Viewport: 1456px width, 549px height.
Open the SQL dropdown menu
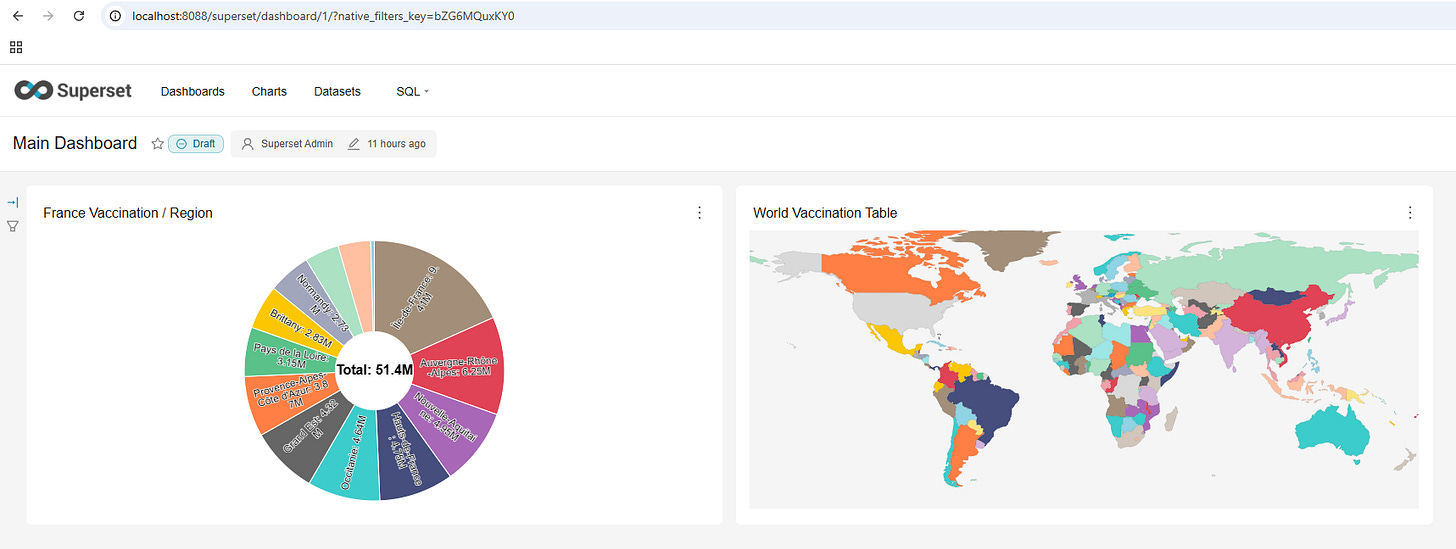pyautogui.click(x=413, y=91)
